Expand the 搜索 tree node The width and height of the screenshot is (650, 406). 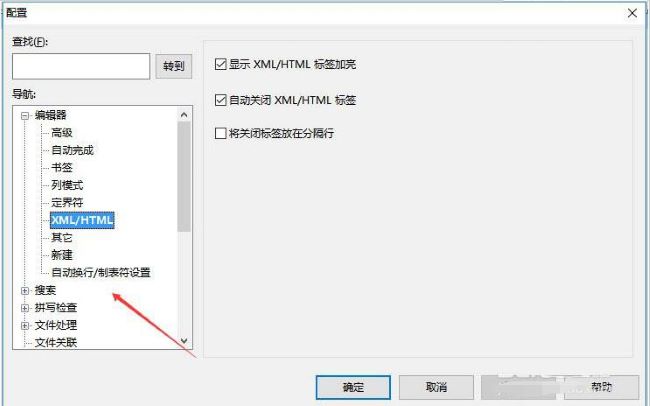[x=25, y=291]
